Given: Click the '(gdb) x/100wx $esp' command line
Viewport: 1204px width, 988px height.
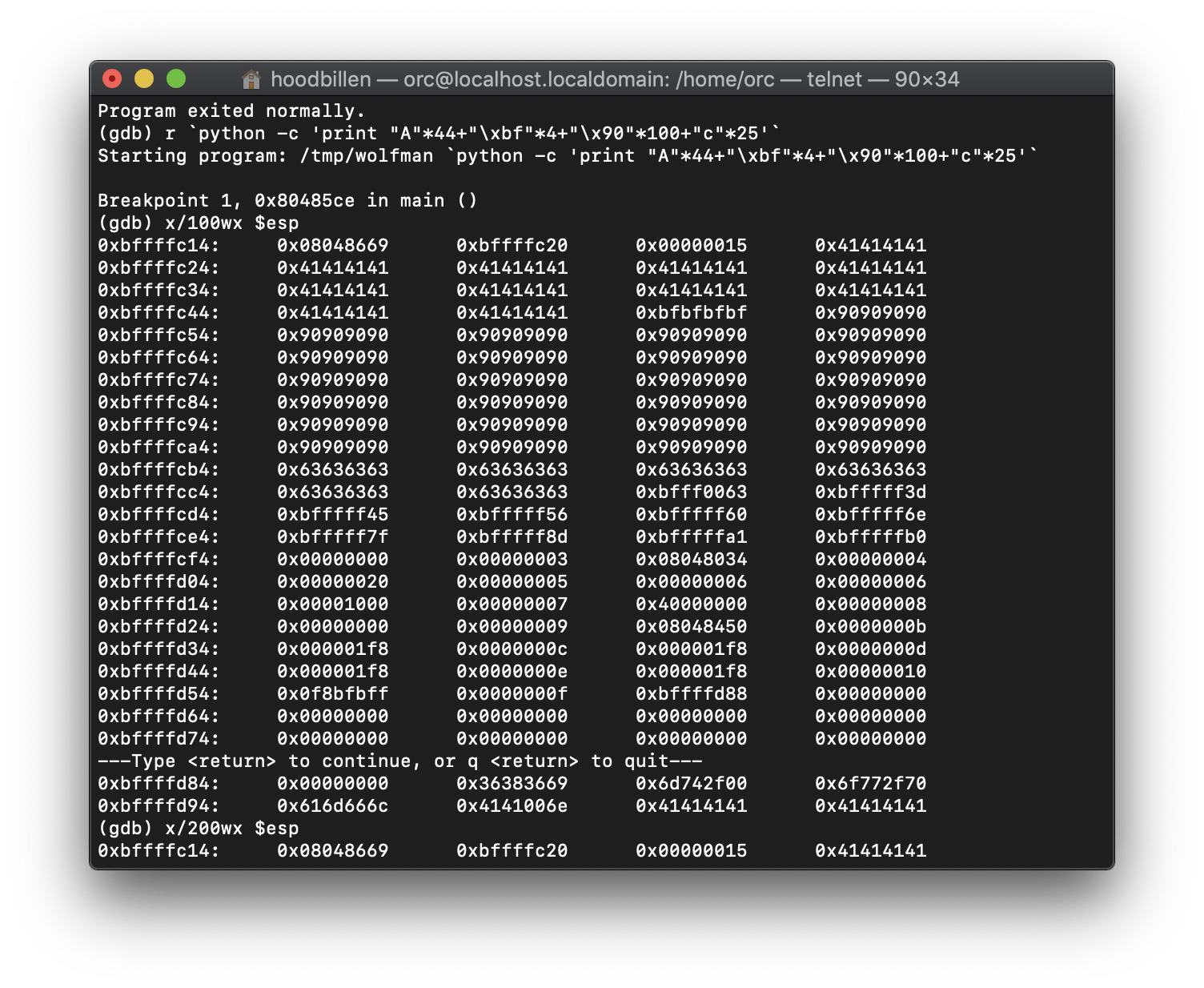Looking at the screenshot, I should click(199, 223).
